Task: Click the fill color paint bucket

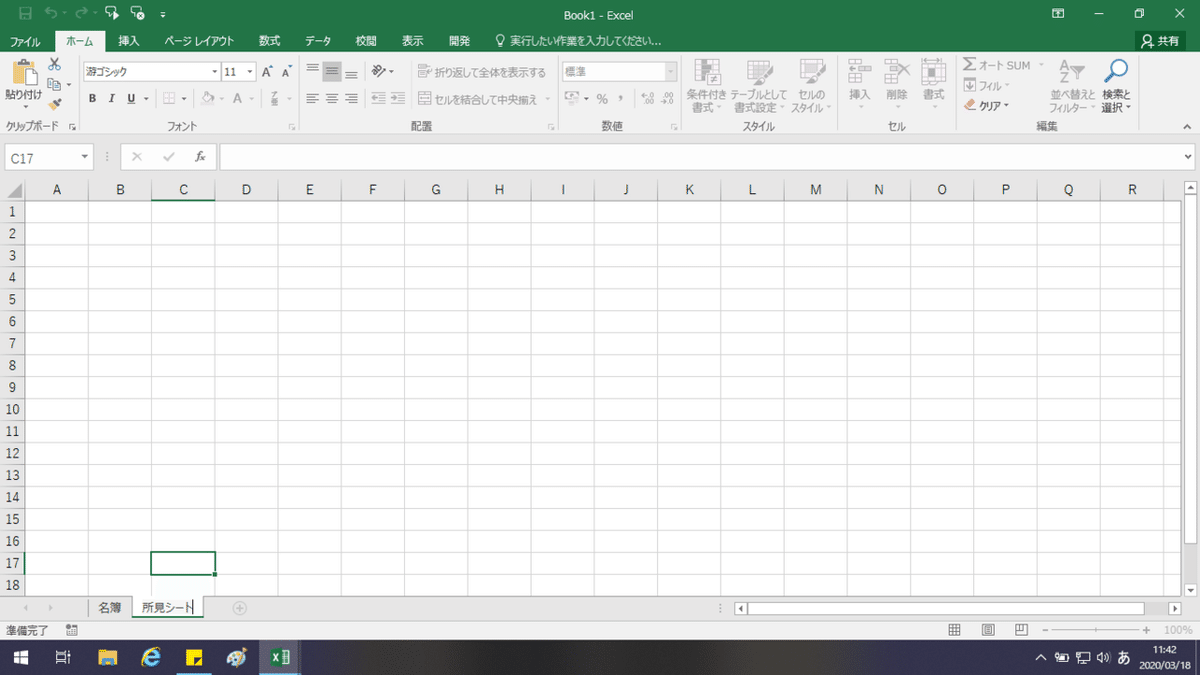Action: coord(207,99)
